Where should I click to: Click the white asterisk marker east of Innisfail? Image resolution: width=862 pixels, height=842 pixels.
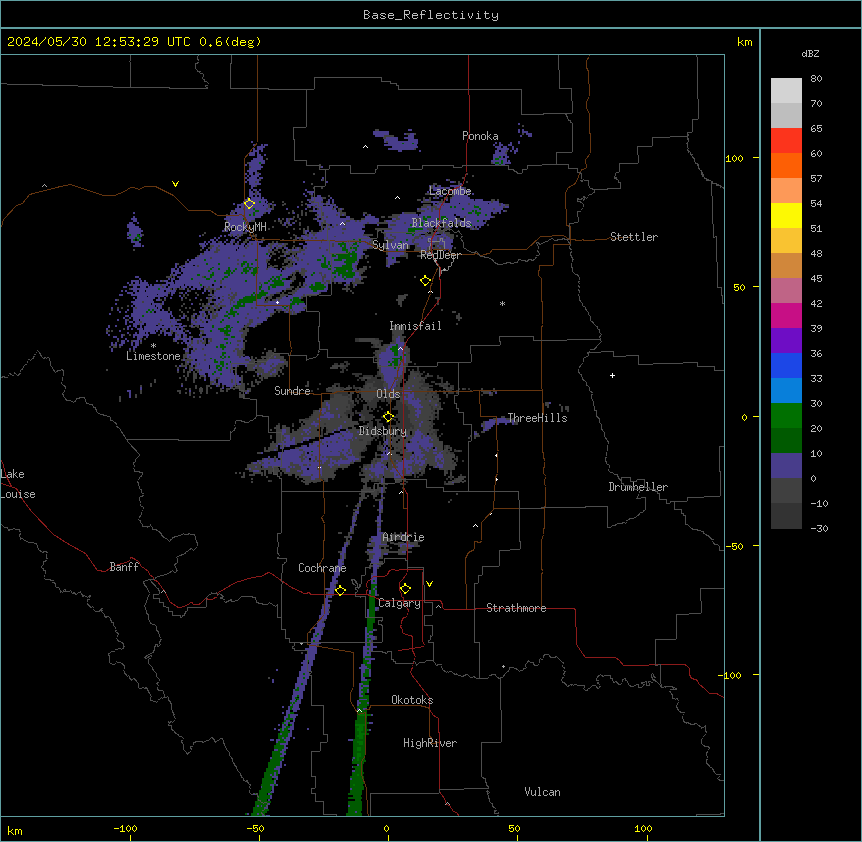point(502,303)
